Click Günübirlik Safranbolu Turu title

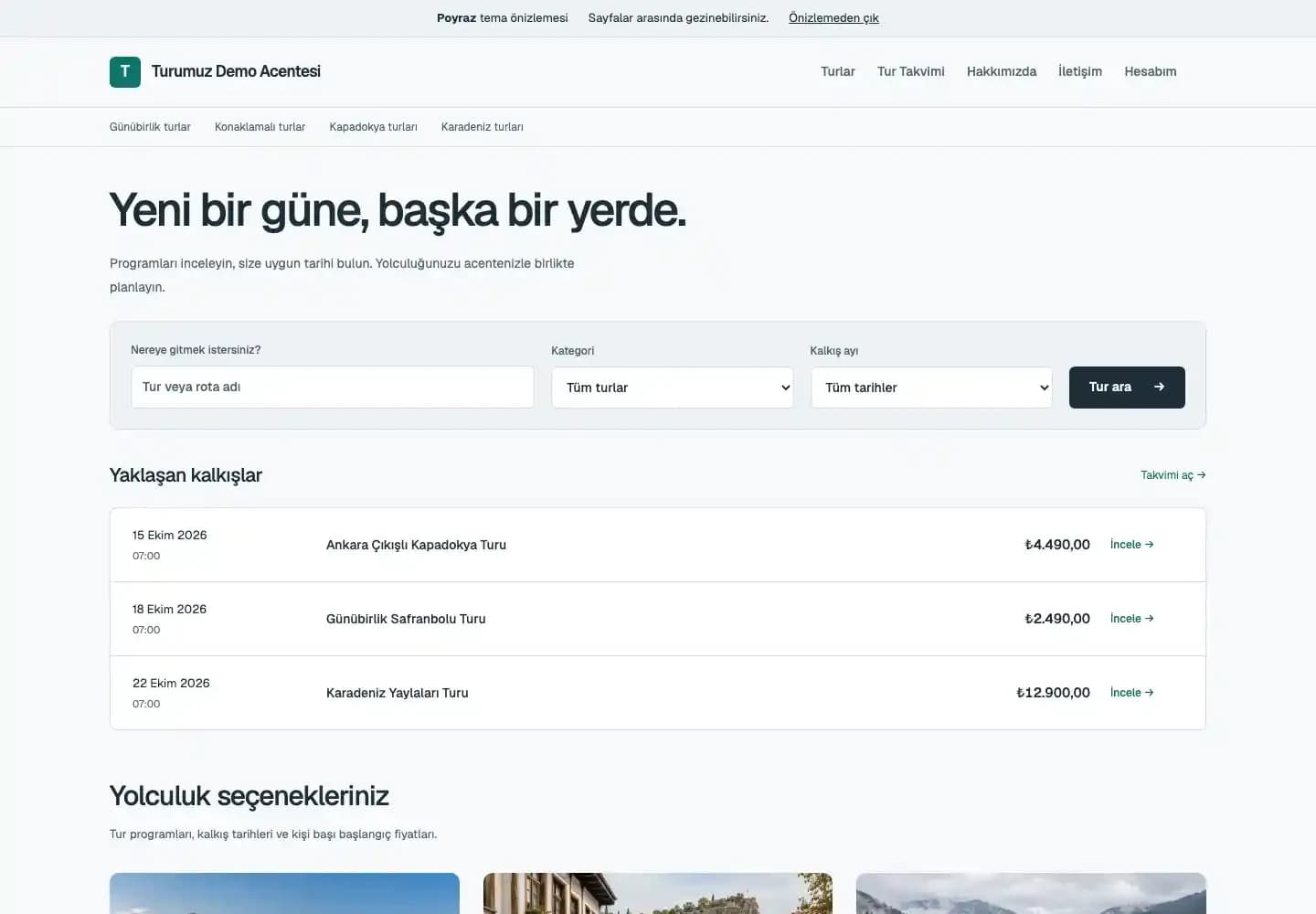[406, 619]
